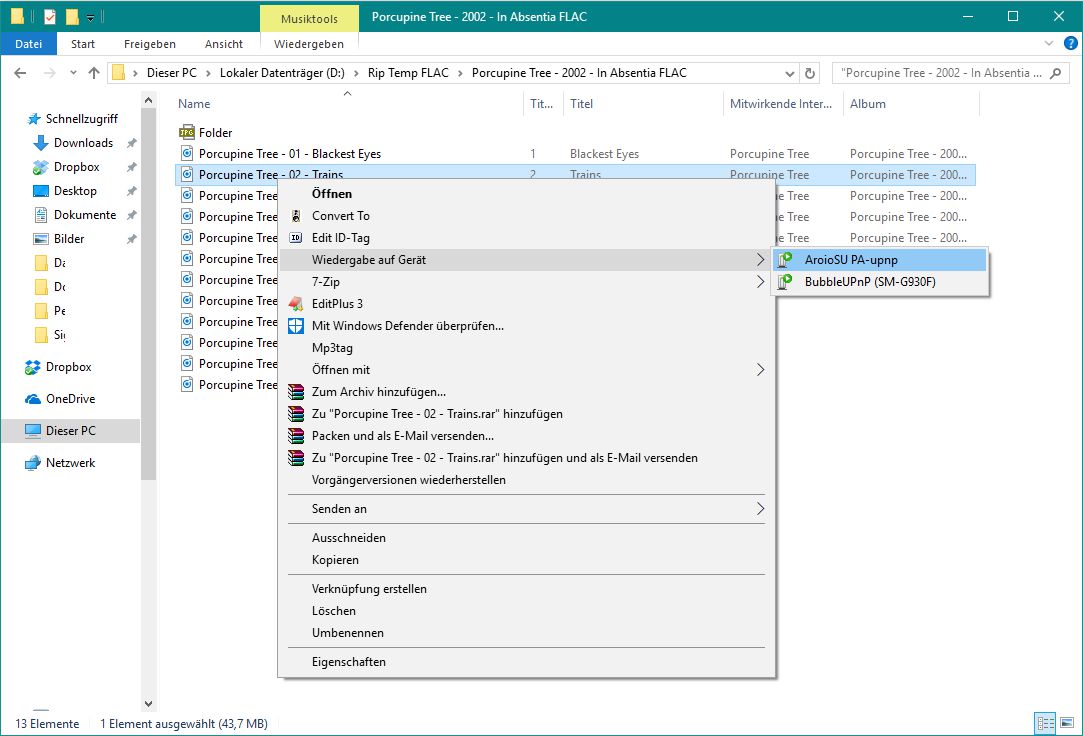Open the address bar history dropdown
Screen dimensions: 1083x736
tap(789, 73)
